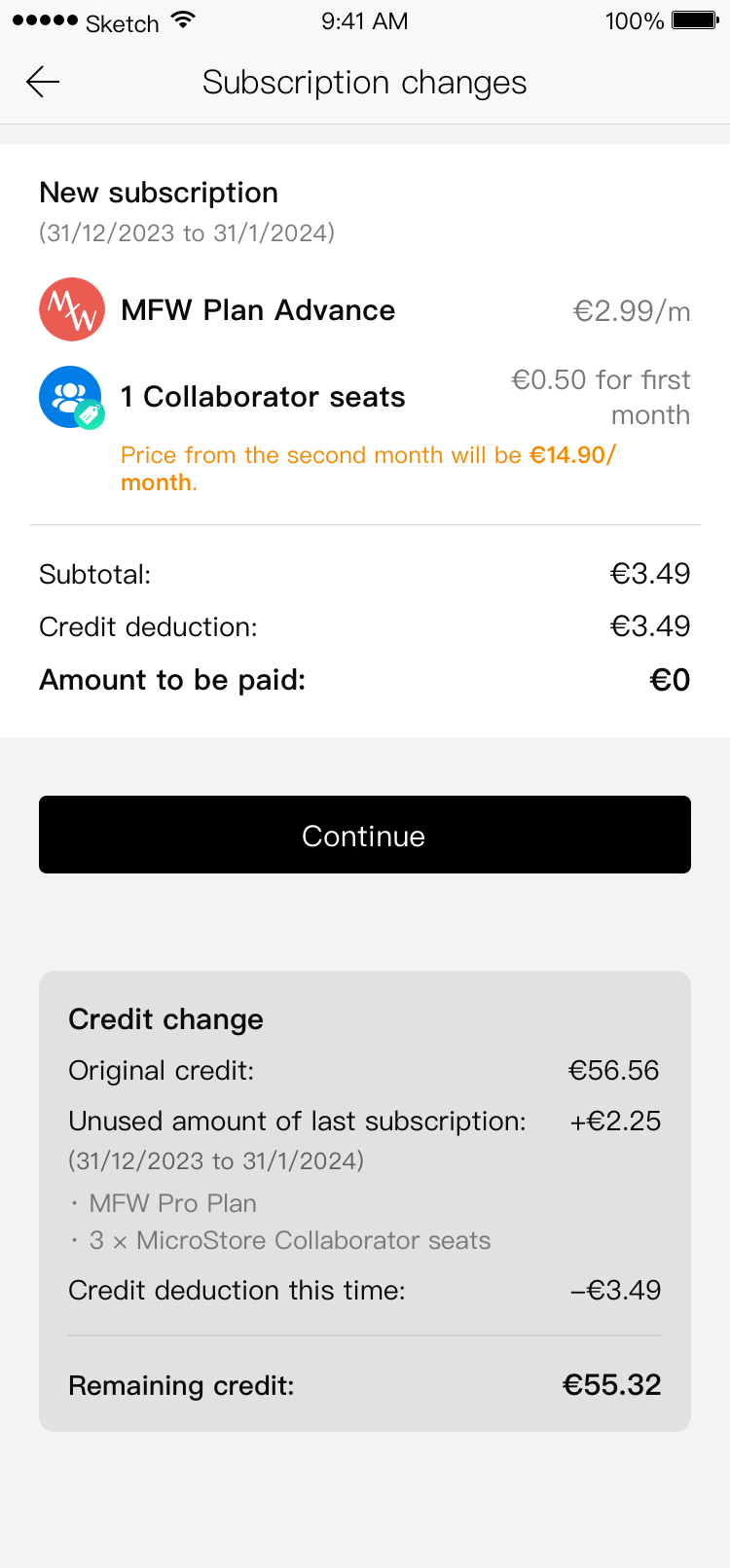Tap the Remaining credit €55.32 value

tap(611, 1385)
